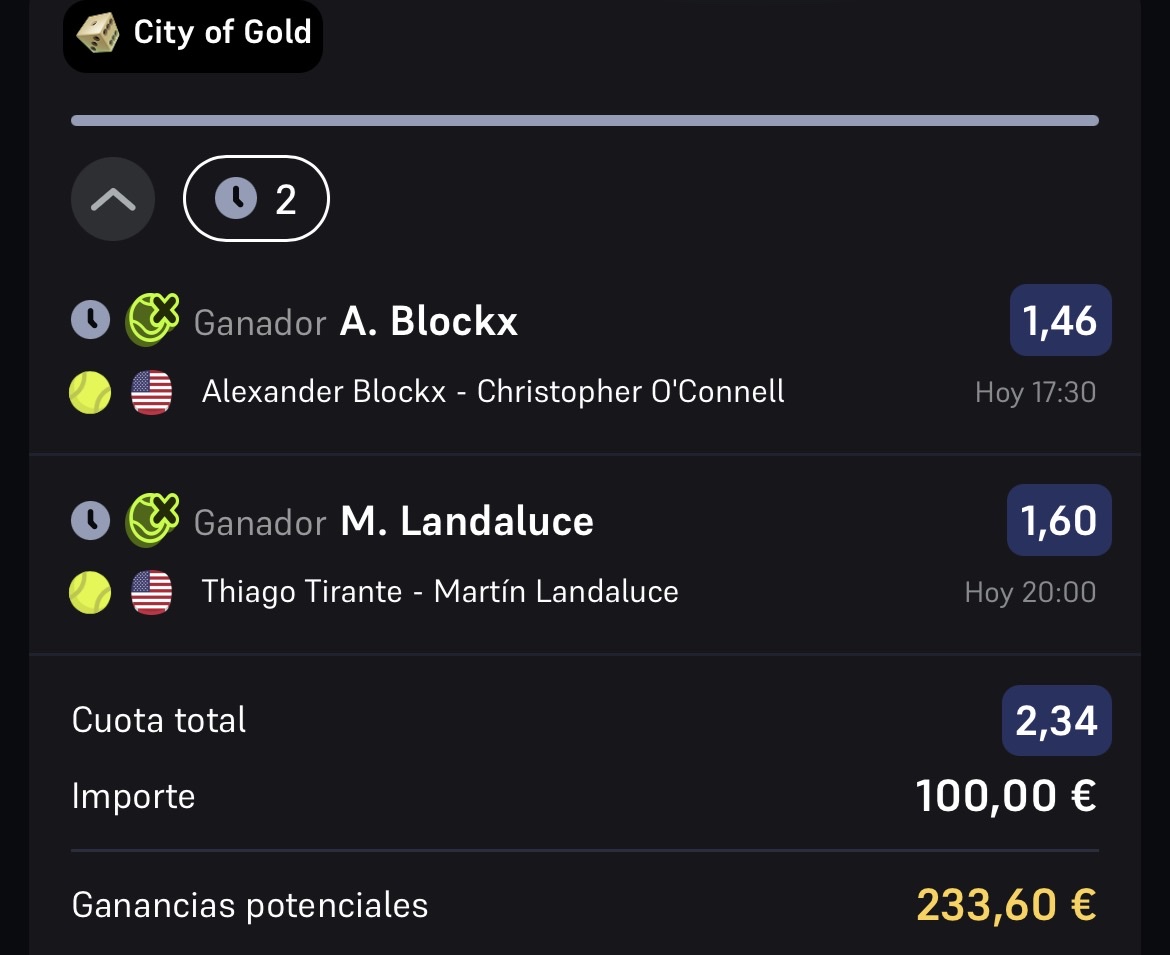Tap the 1,46 odds badge

tap(1060, 320)
